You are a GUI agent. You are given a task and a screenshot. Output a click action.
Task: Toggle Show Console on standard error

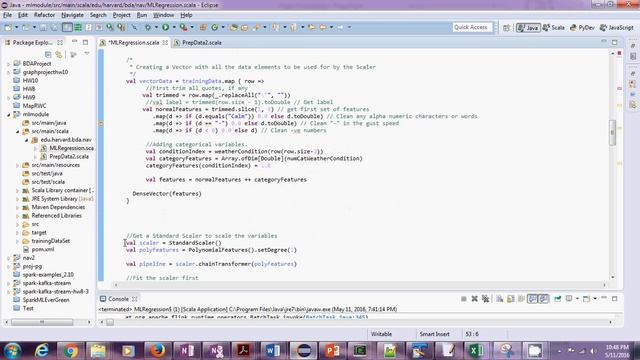click(543, 299)
